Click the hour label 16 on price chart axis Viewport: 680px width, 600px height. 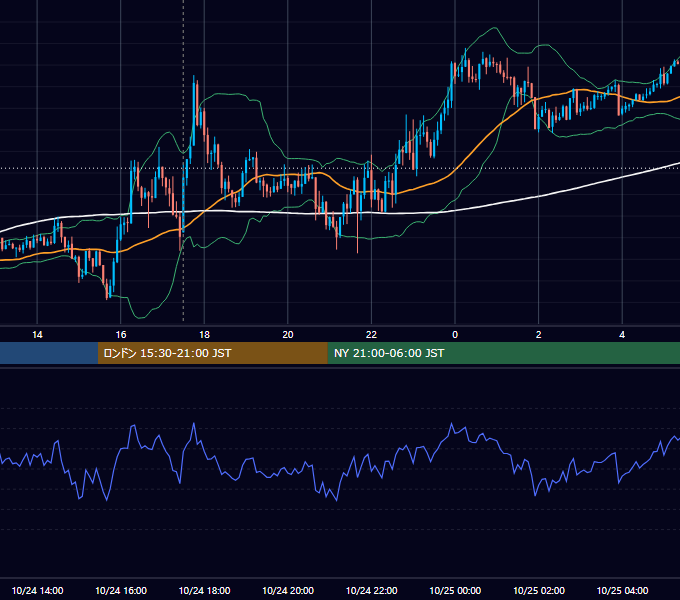(121, 335)
